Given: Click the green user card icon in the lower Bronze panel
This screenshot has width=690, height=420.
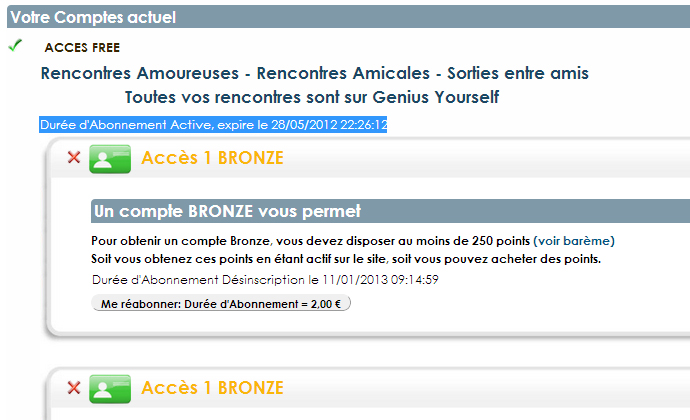Looking at the screenshot, I should [110, 389].
